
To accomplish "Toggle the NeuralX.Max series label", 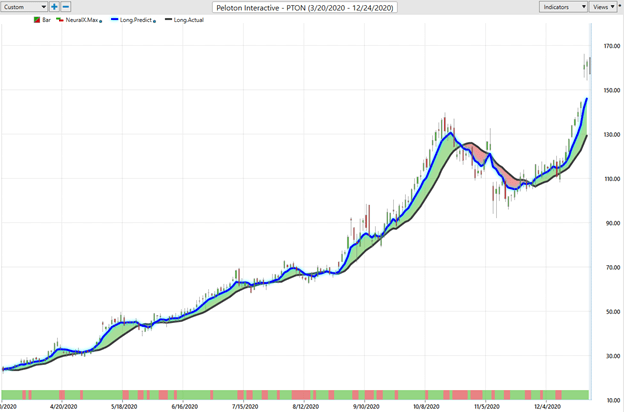I will click(x=81, y=20).
